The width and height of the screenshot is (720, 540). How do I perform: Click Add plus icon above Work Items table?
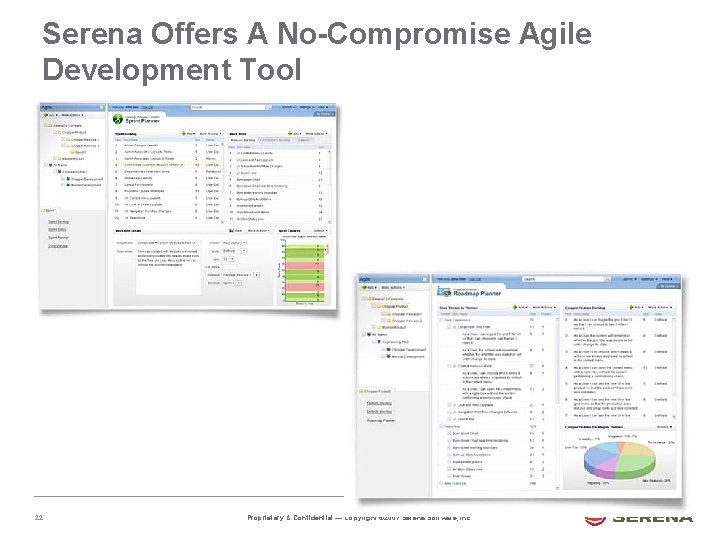coord(290,134)
